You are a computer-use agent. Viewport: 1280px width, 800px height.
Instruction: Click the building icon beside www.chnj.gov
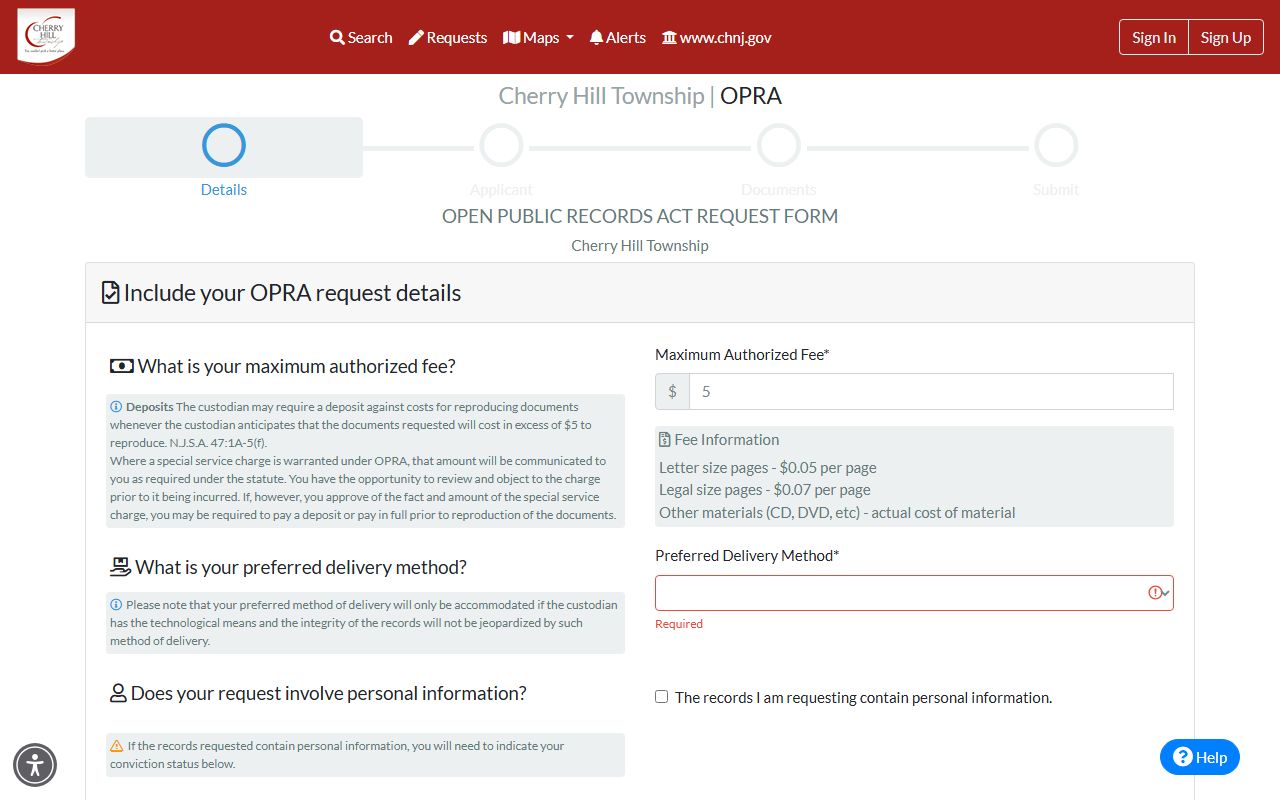pos(669,37)
